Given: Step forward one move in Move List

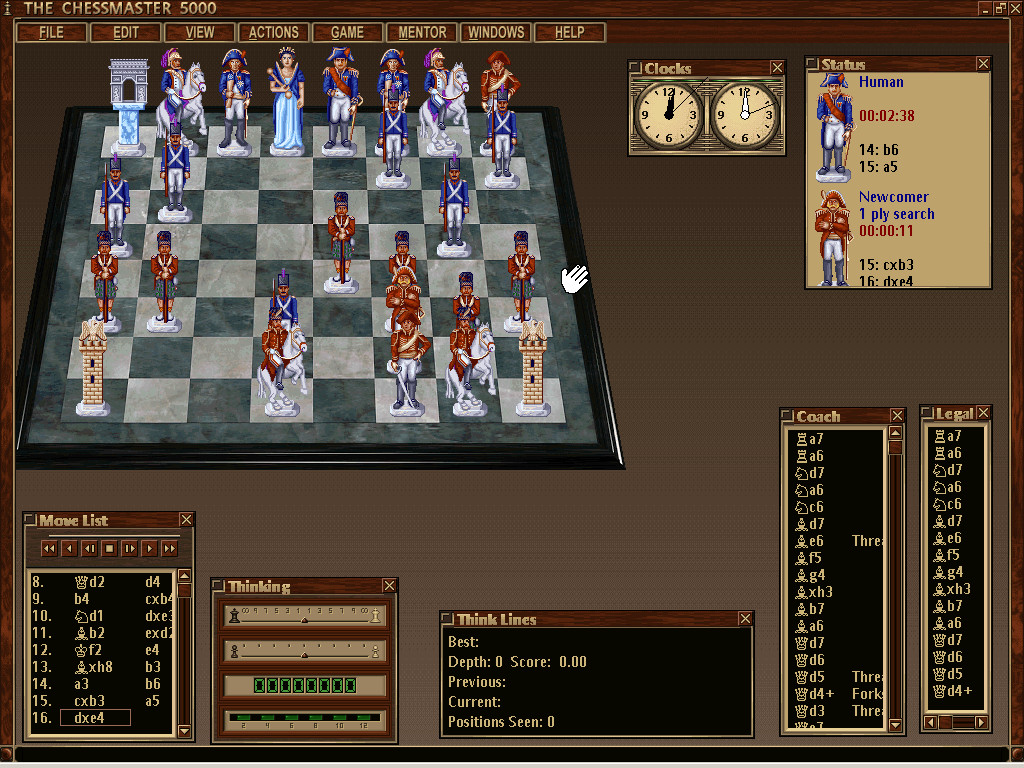Looking at the screenshot, I should point(150,549).
